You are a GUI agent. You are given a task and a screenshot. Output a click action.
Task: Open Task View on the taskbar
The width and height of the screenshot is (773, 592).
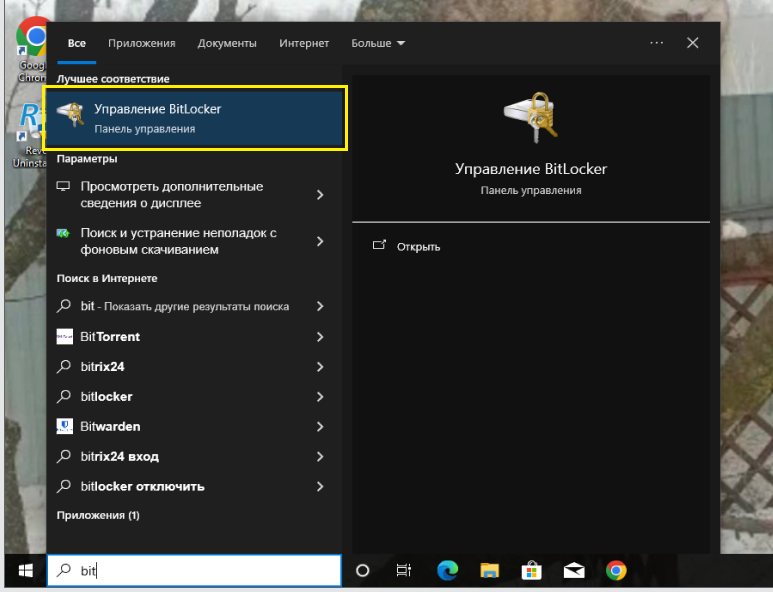tap(403, 570)
